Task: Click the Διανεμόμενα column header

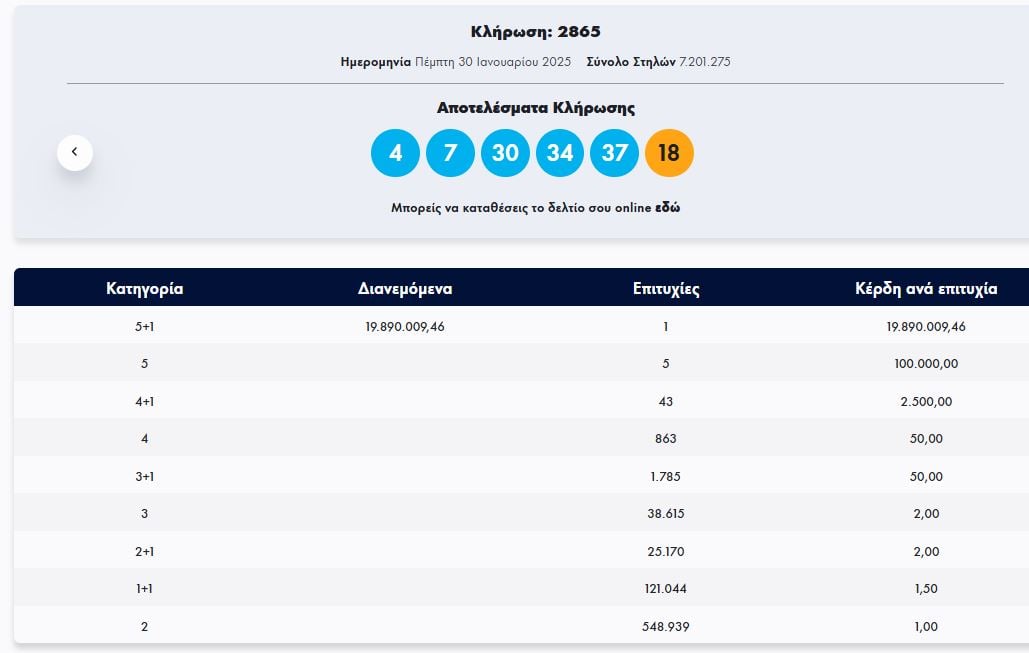Action: pos(405,289)
